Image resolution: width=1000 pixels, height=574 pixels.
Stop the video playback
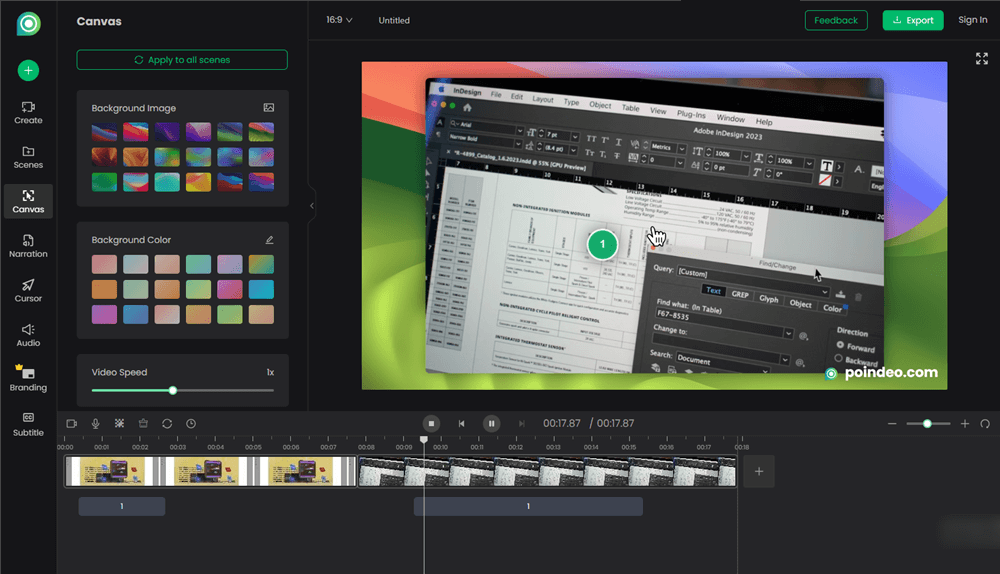(x=430, y=424)
